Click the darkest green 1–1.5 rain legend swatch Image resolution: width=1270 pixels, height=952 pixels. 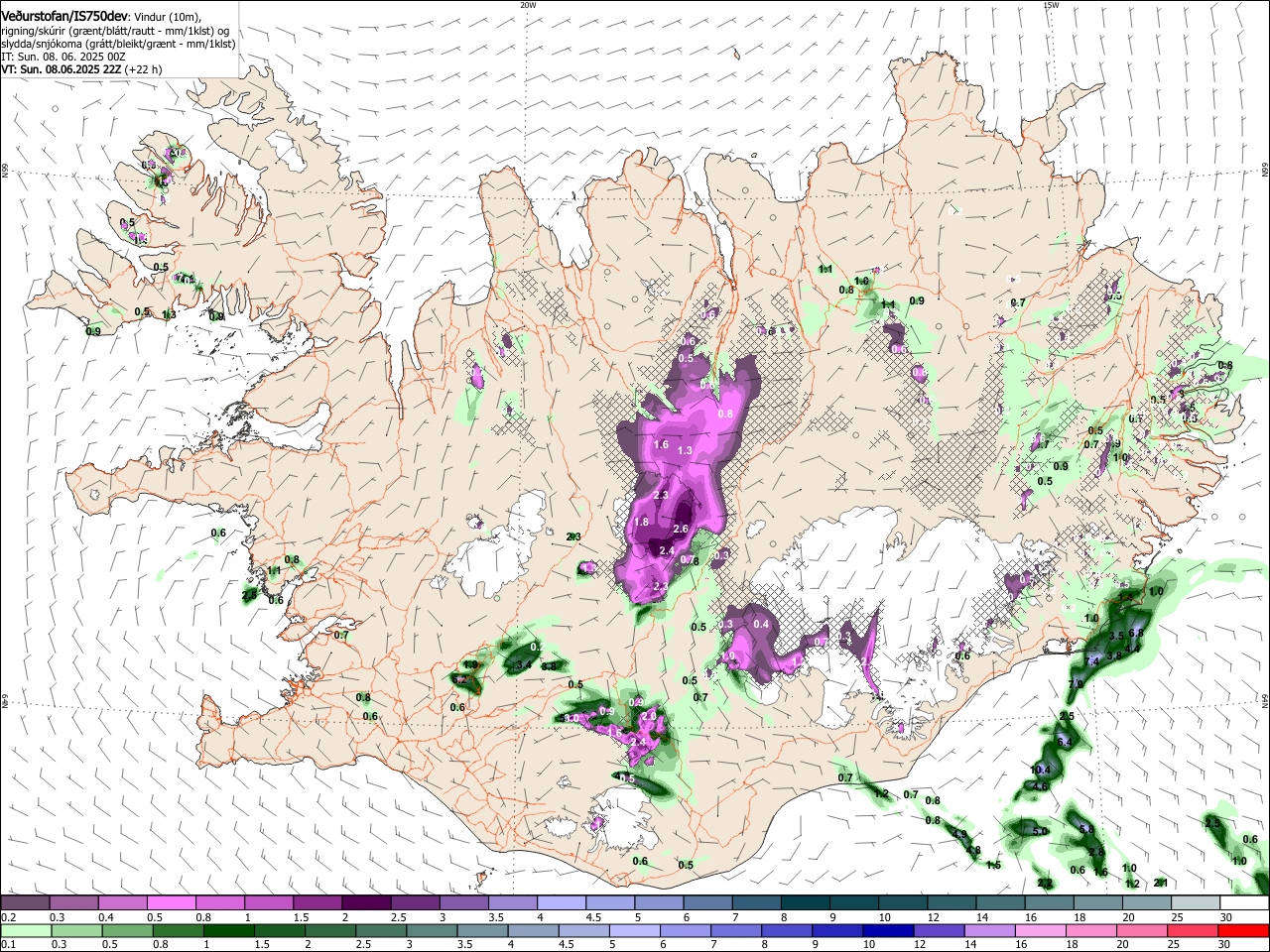click(228, 930)
